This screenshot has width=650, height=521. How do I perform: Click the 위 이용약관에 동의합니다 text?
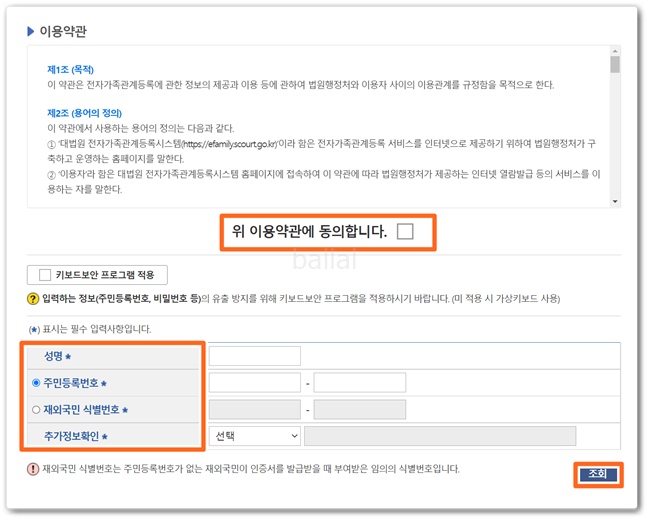tap(309, 231)
